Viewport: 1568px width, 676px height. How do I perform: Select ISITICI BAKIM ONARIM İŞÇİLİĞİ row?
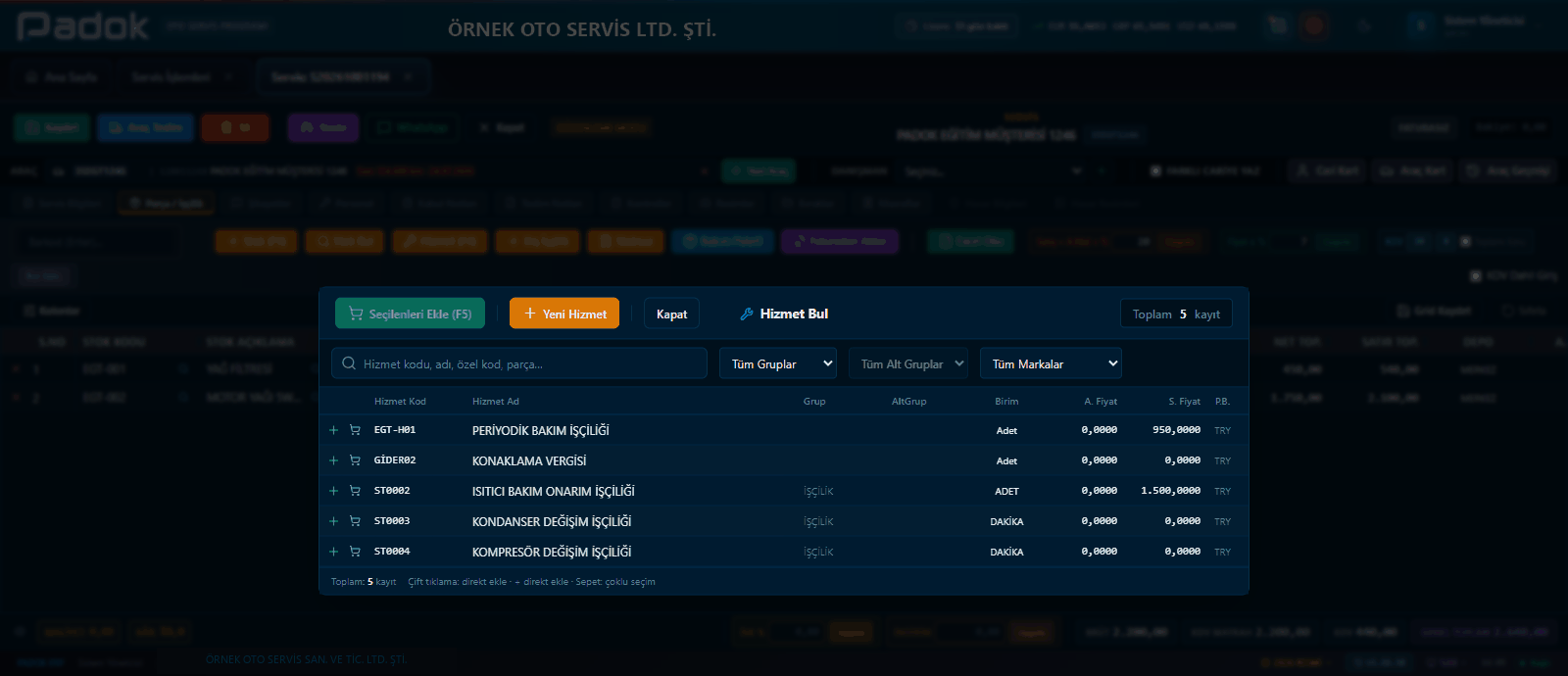point(784,491)
